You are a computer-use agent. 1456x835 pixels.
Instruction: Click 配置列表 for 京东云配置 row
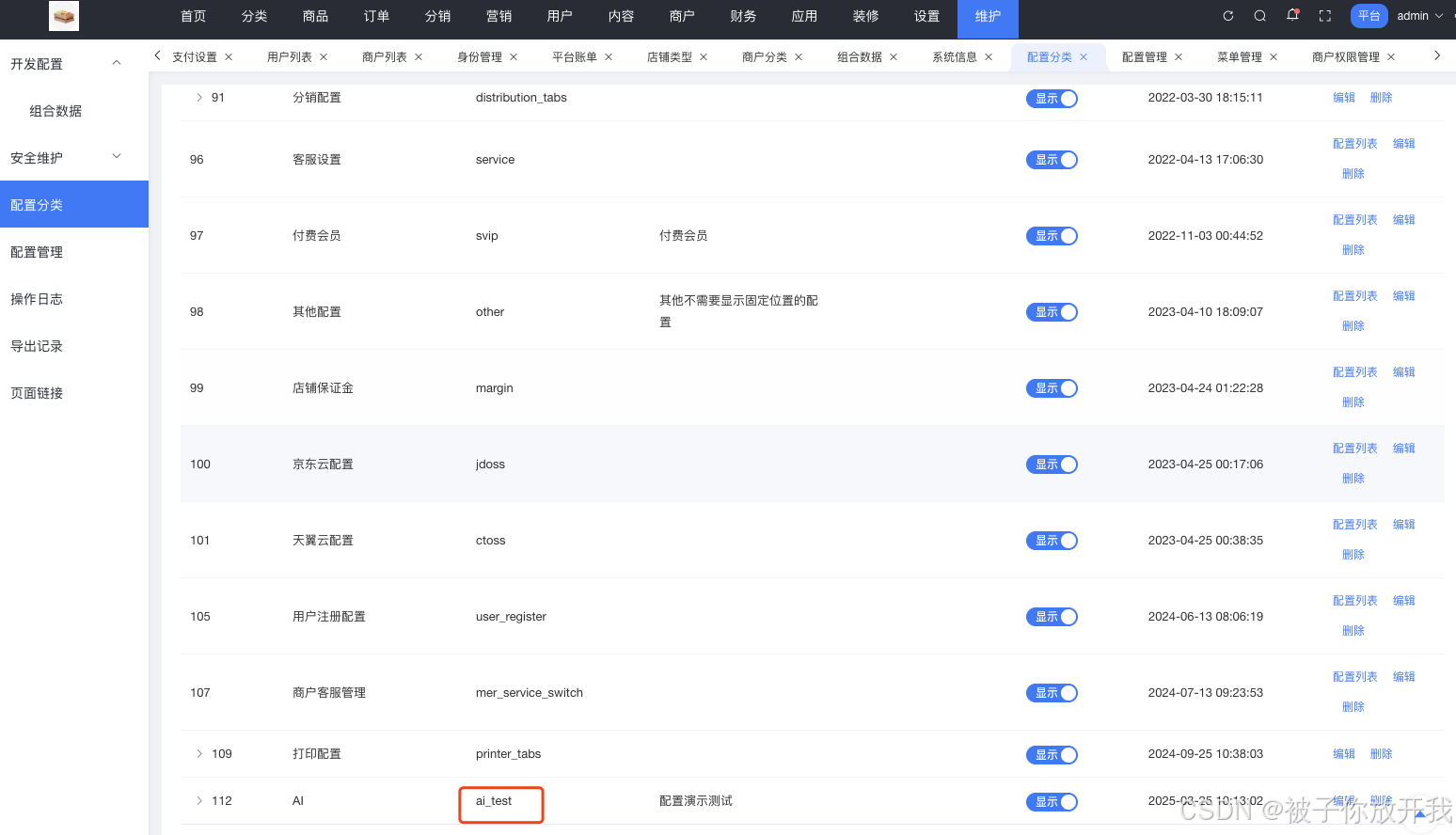click(1354, 449)
